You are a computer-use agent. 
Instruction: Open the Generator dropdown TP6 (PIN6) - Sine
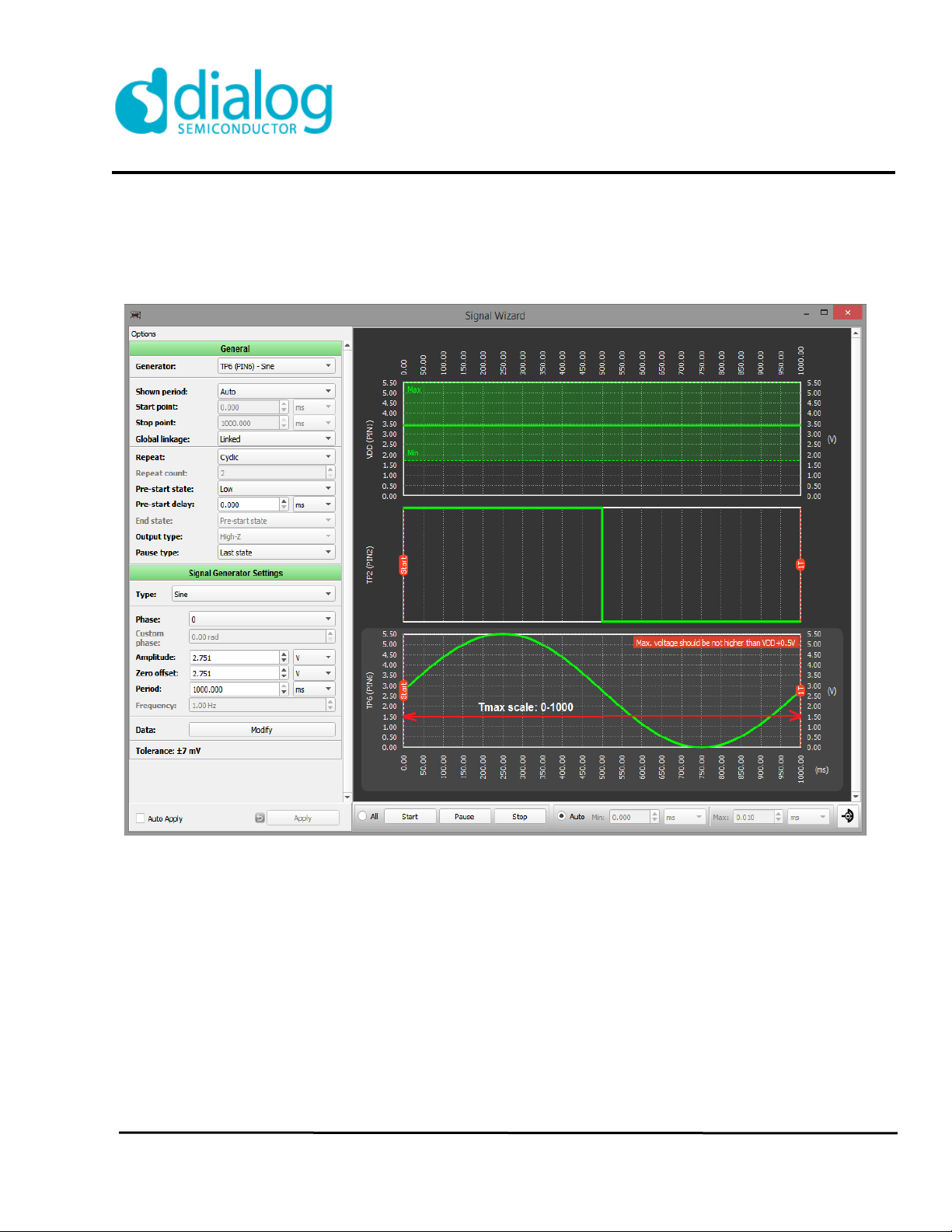point(276,366)
